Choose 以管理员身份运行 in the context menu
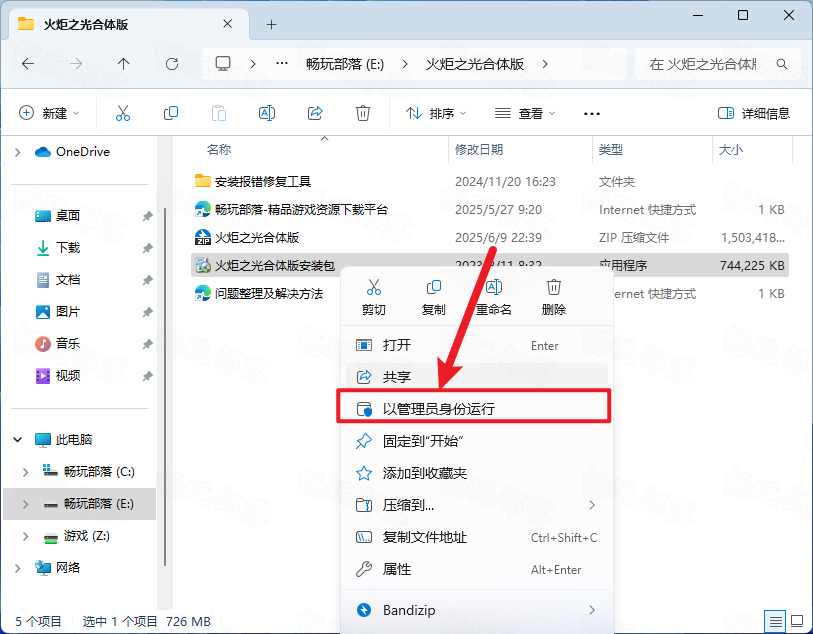Viewport: 813px width, 634px height. (x=476, y=409)
